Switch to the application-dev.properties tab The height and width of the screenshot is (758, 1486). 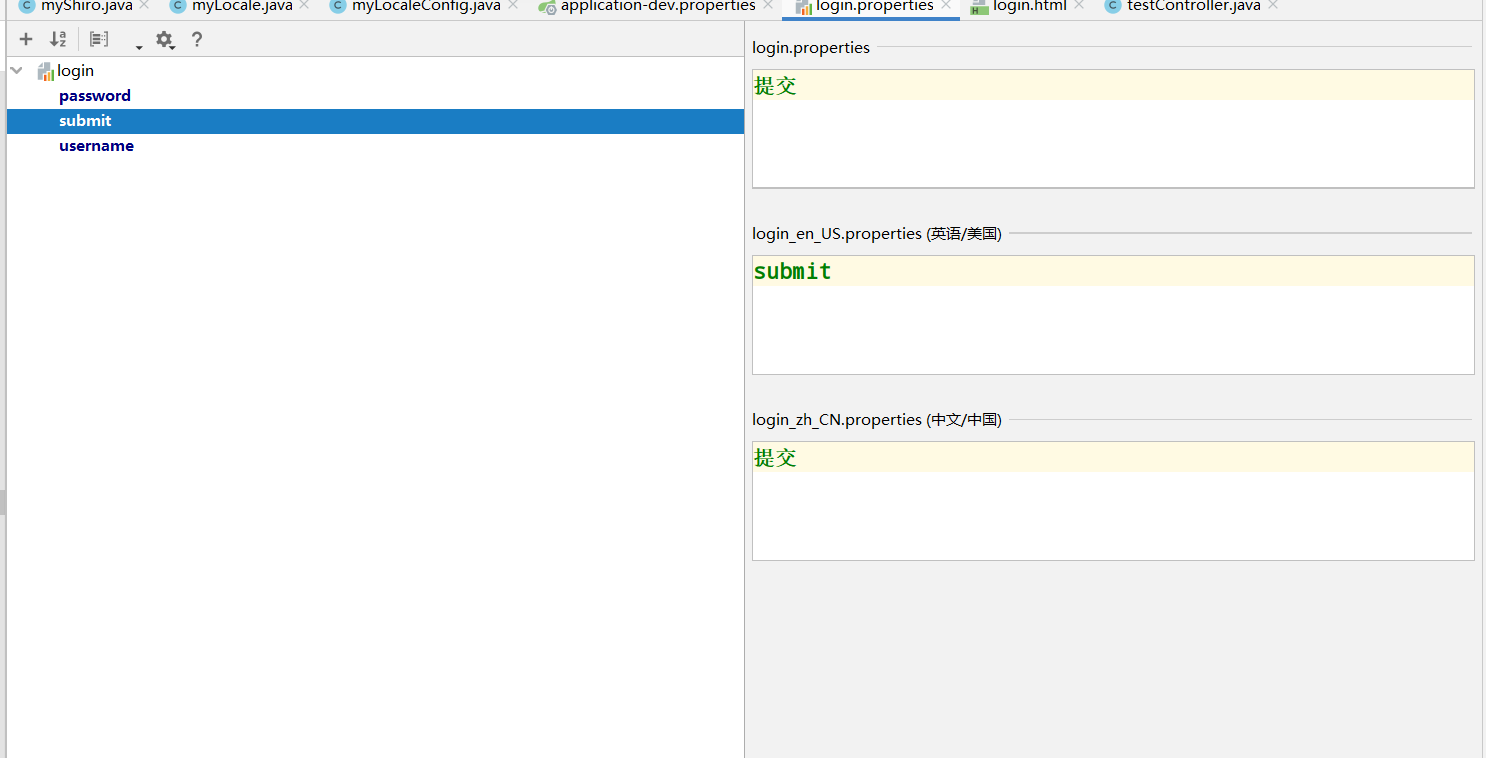tap(658, 6)
